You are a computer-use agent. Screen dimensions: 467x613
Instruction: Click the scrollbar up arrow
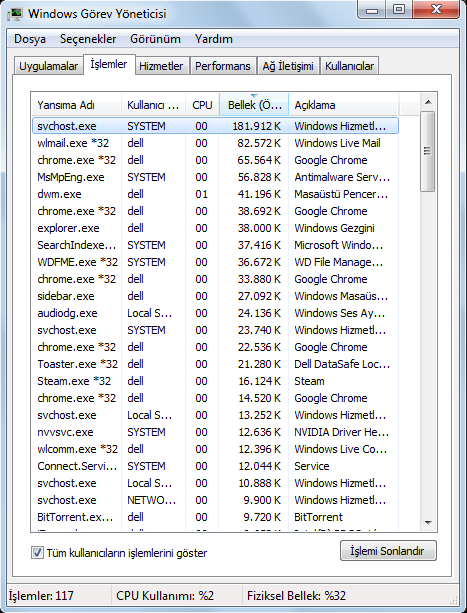428,102
